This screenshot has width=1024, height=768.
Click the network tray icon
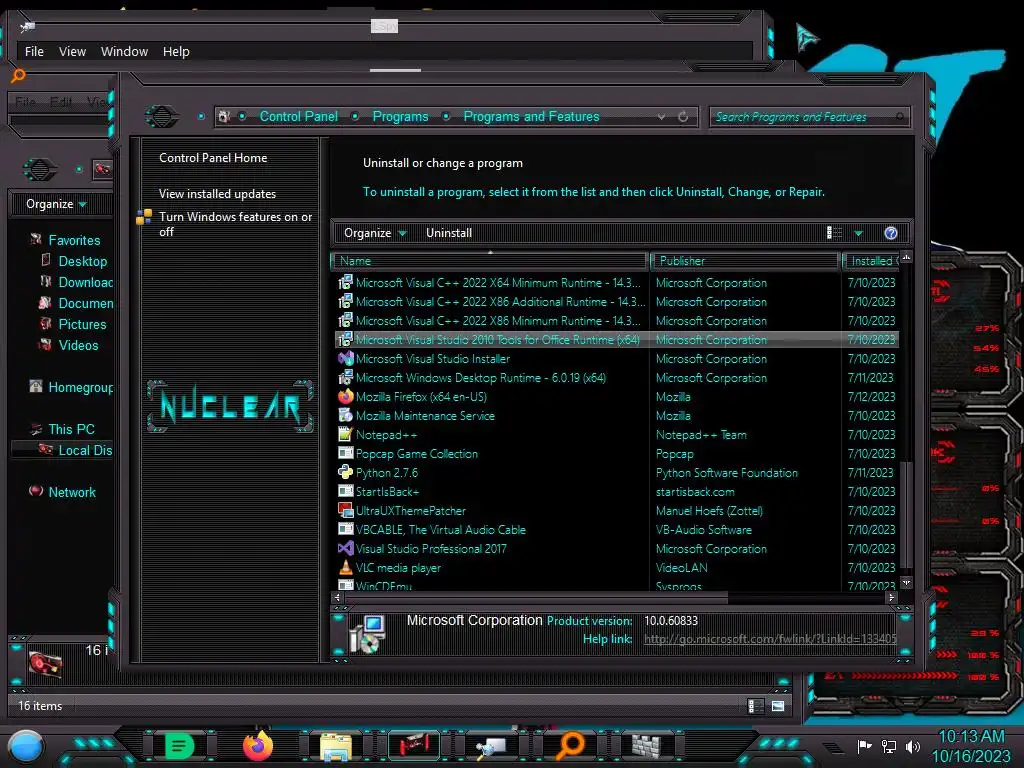[889, 746]
